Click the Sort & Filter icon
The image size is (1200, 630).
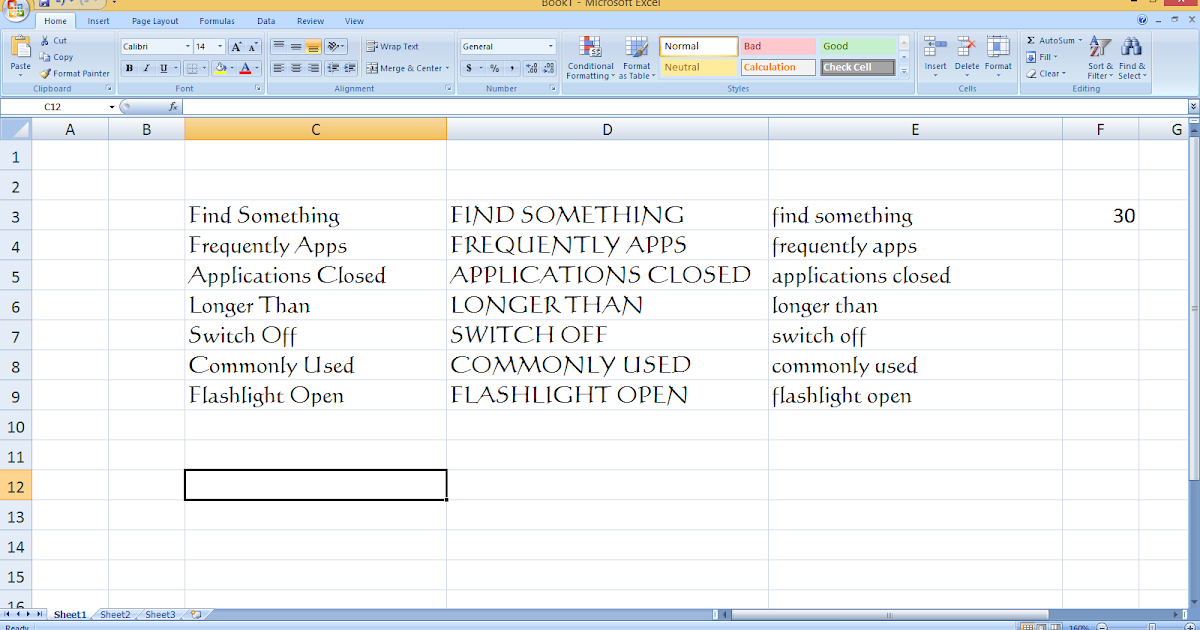point(1100,57)
